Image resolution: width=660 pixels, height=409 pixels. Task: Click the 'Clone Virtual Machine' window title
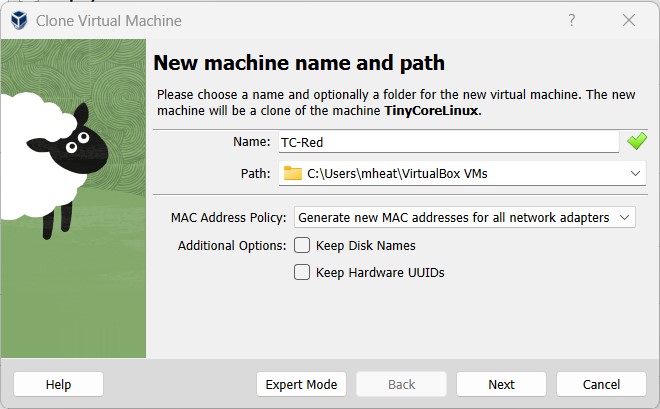pyautogui.click(x=109, y=21)
